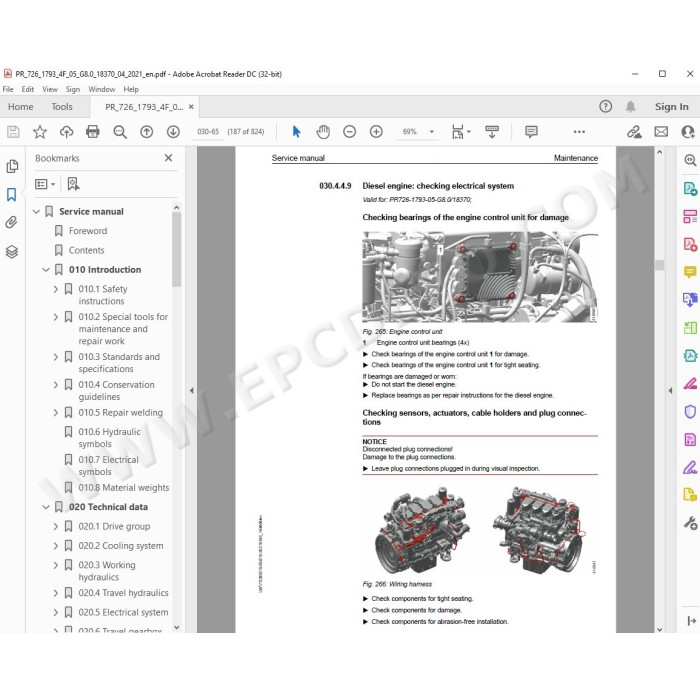Collapse the left navigation pane arrow
This screenshot has height=700, width=700.
point(192,391)
